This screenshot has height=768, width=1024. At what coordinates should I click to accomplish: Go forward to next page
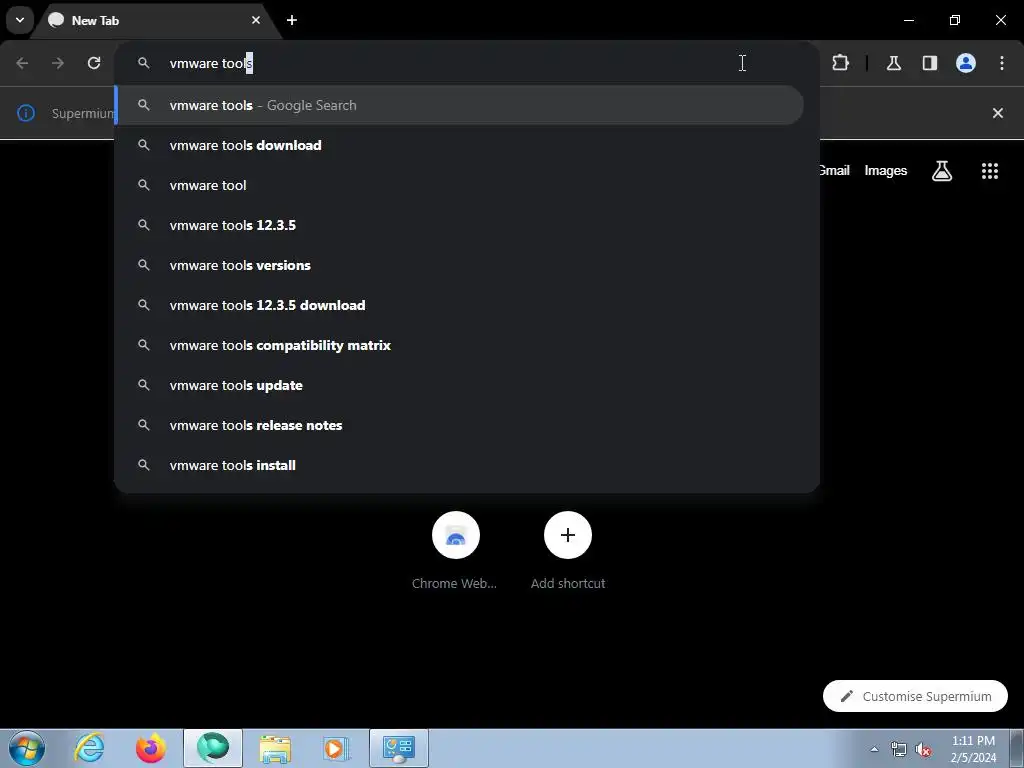pos(58,63)
